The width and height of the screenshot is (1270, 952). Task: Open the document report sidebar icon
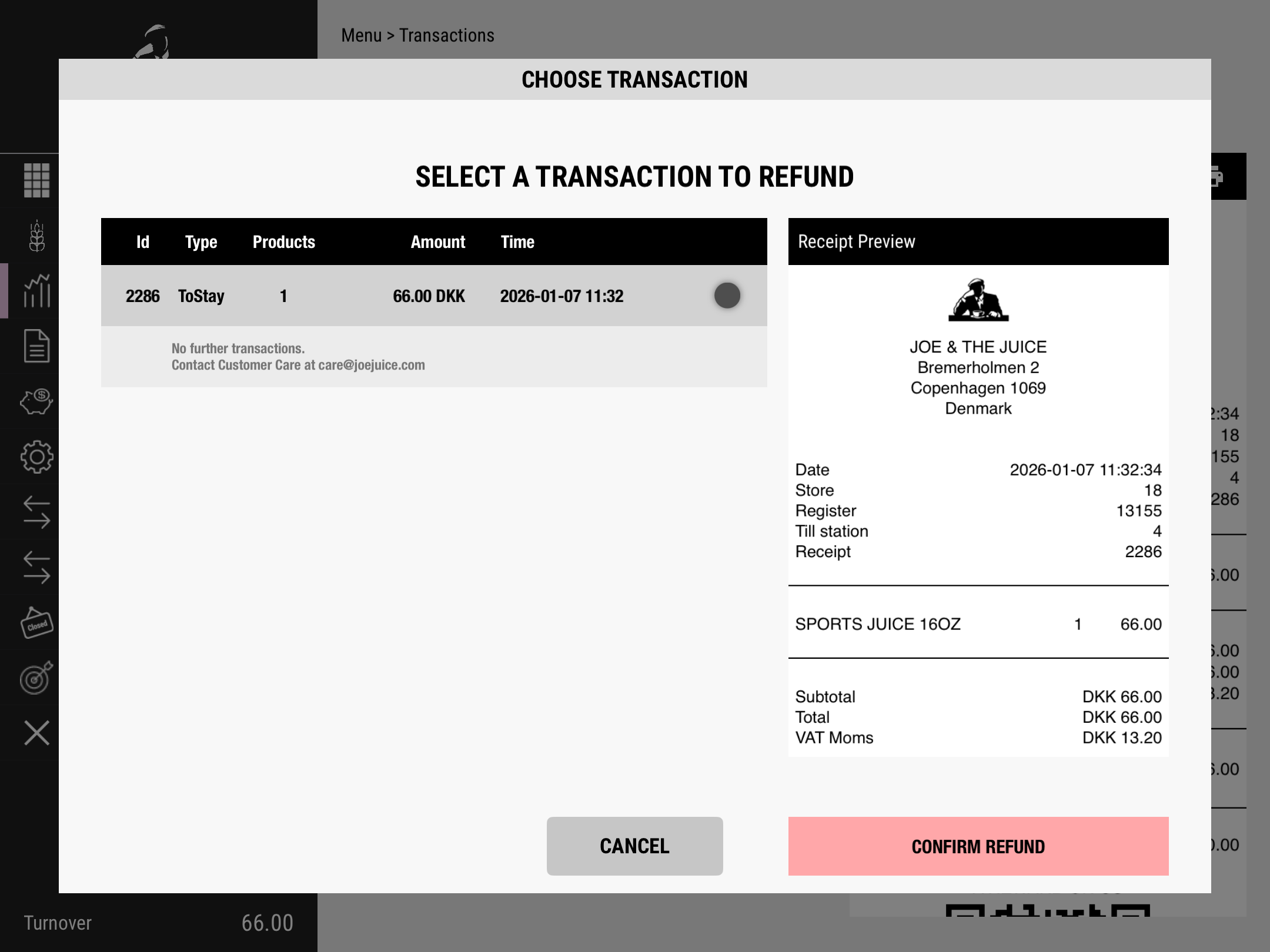[36, 346]
